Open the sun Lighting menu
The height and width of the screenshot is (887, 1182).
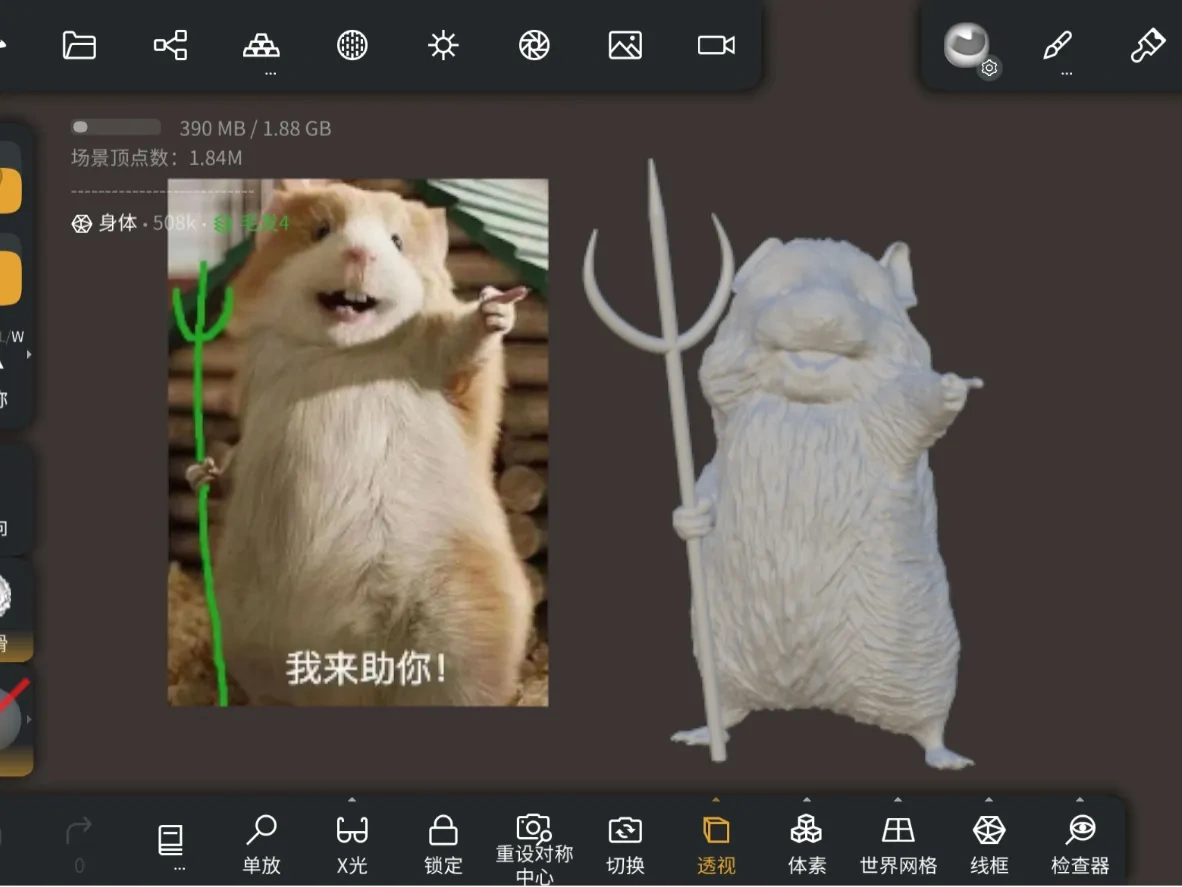(x=443, y=45)
